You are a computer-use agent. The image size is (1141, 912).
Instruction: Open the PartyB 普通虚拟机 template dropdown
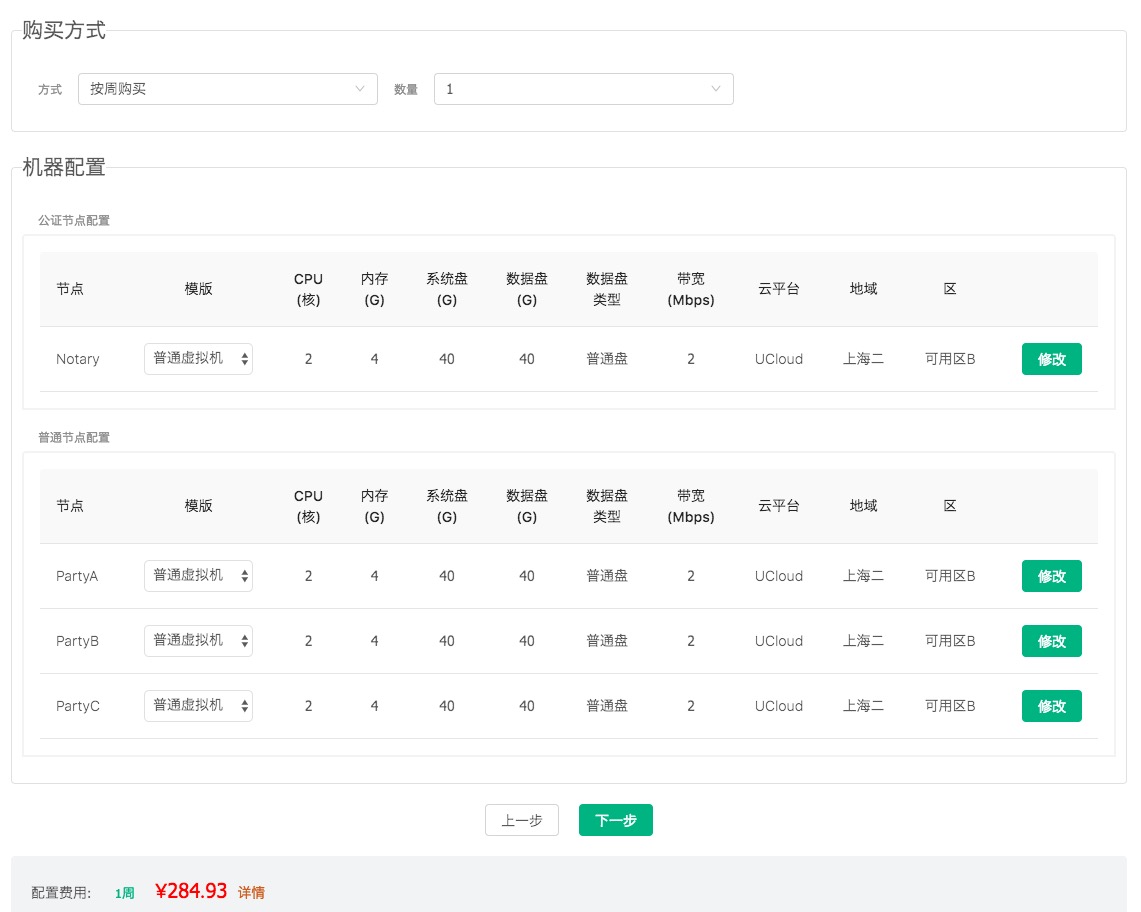[x=198, y=641]
